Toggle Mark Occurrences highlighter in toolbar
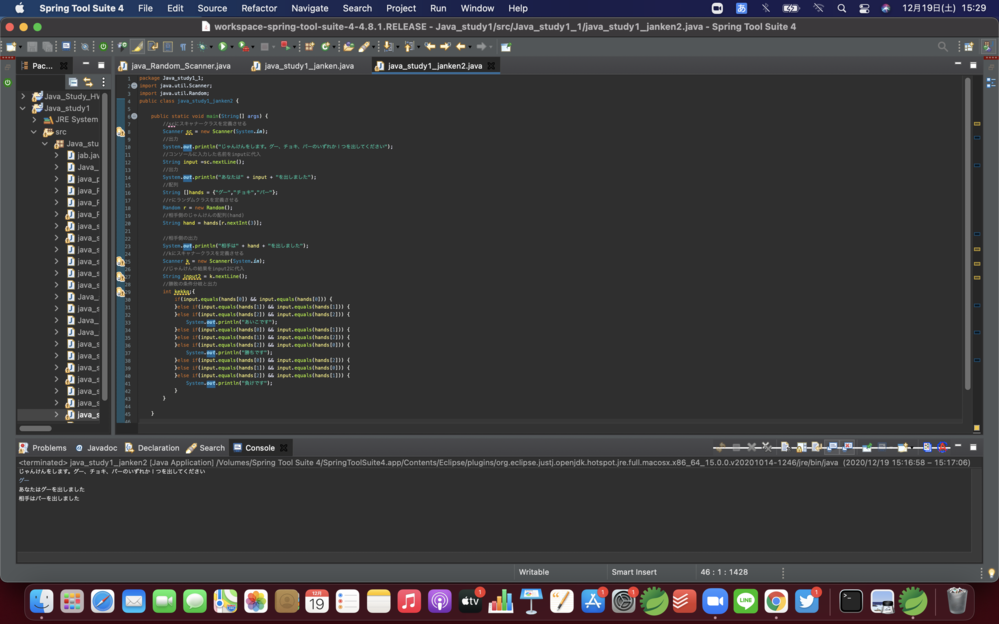This screenshot has height=624, width=999. (138, 47)
